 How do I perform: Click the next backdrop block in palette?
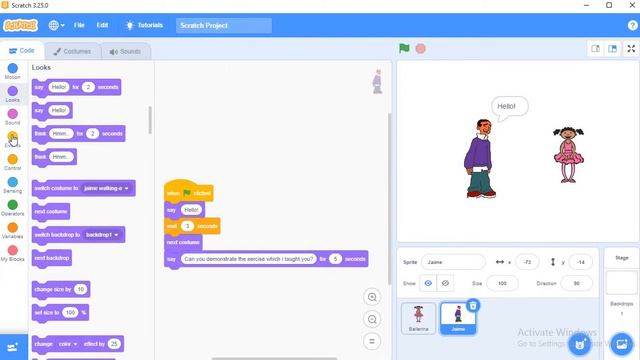[52, 258]
